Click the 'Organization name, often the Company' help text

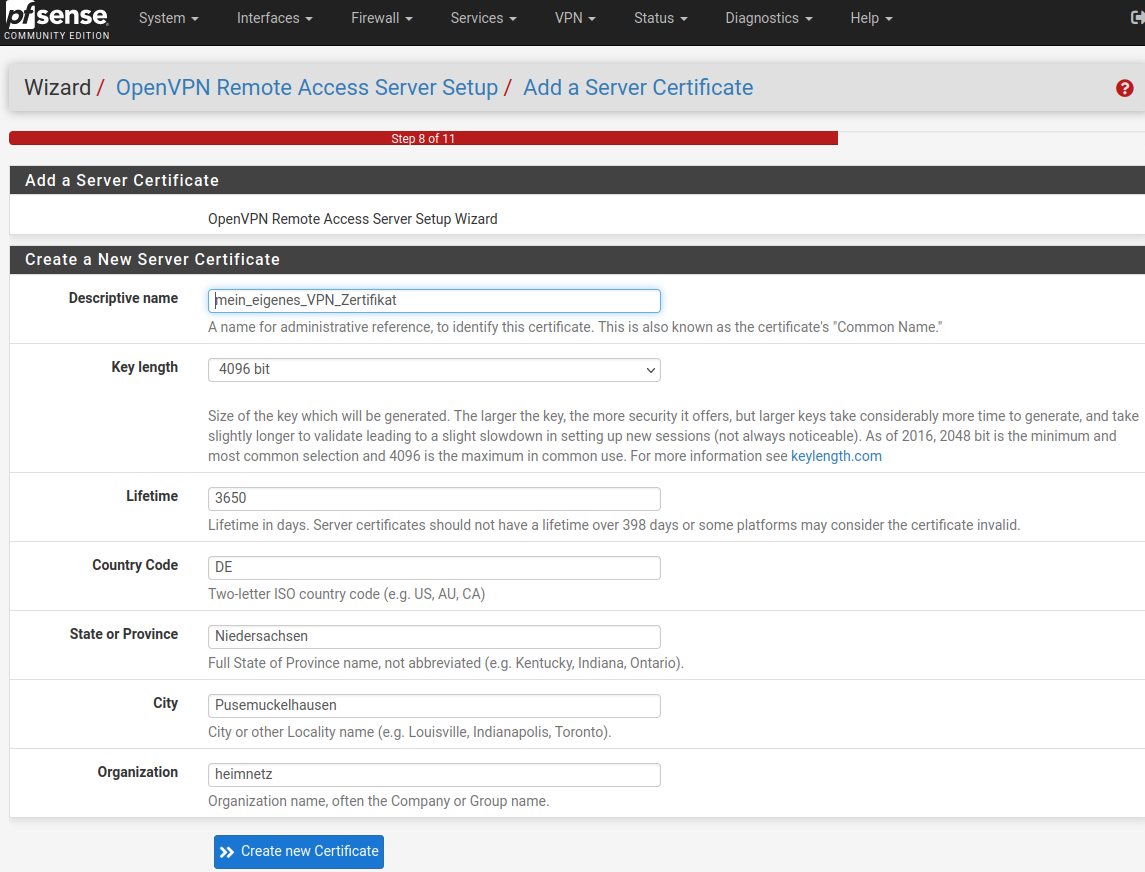pyautogui.click(x=378, y=801)
